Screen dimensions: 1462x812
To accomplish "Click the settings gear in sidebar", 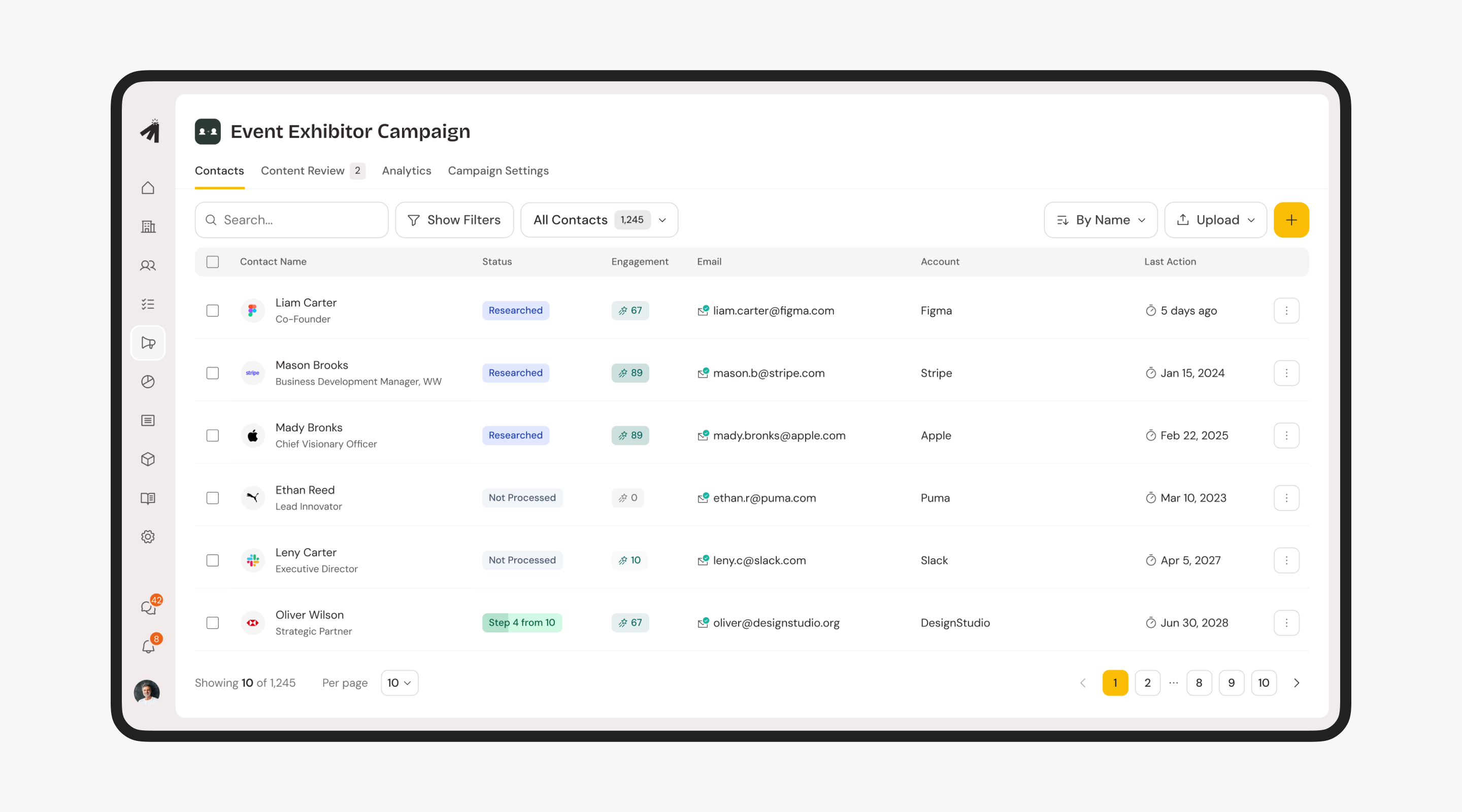I will point(148,537).
